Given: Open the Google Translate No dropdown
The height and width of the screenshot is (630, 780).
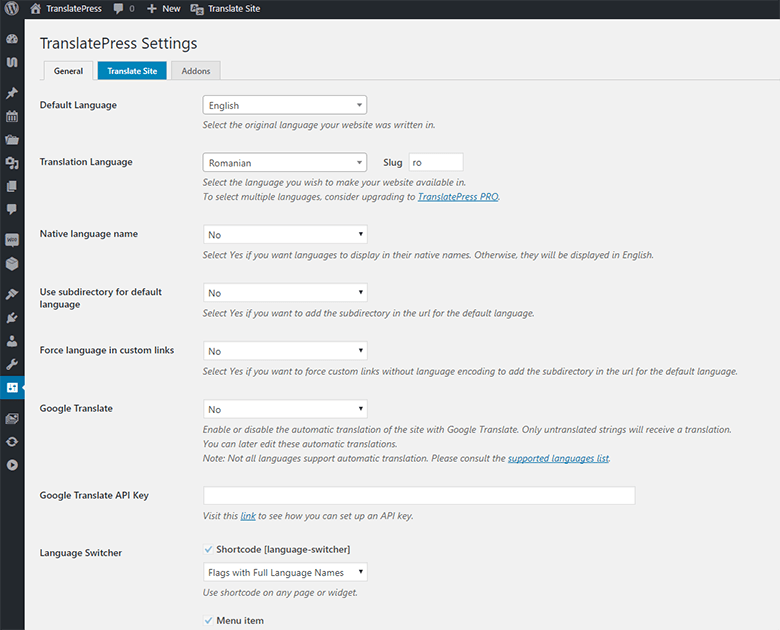Looking at the screenshot, I should 285,409.
